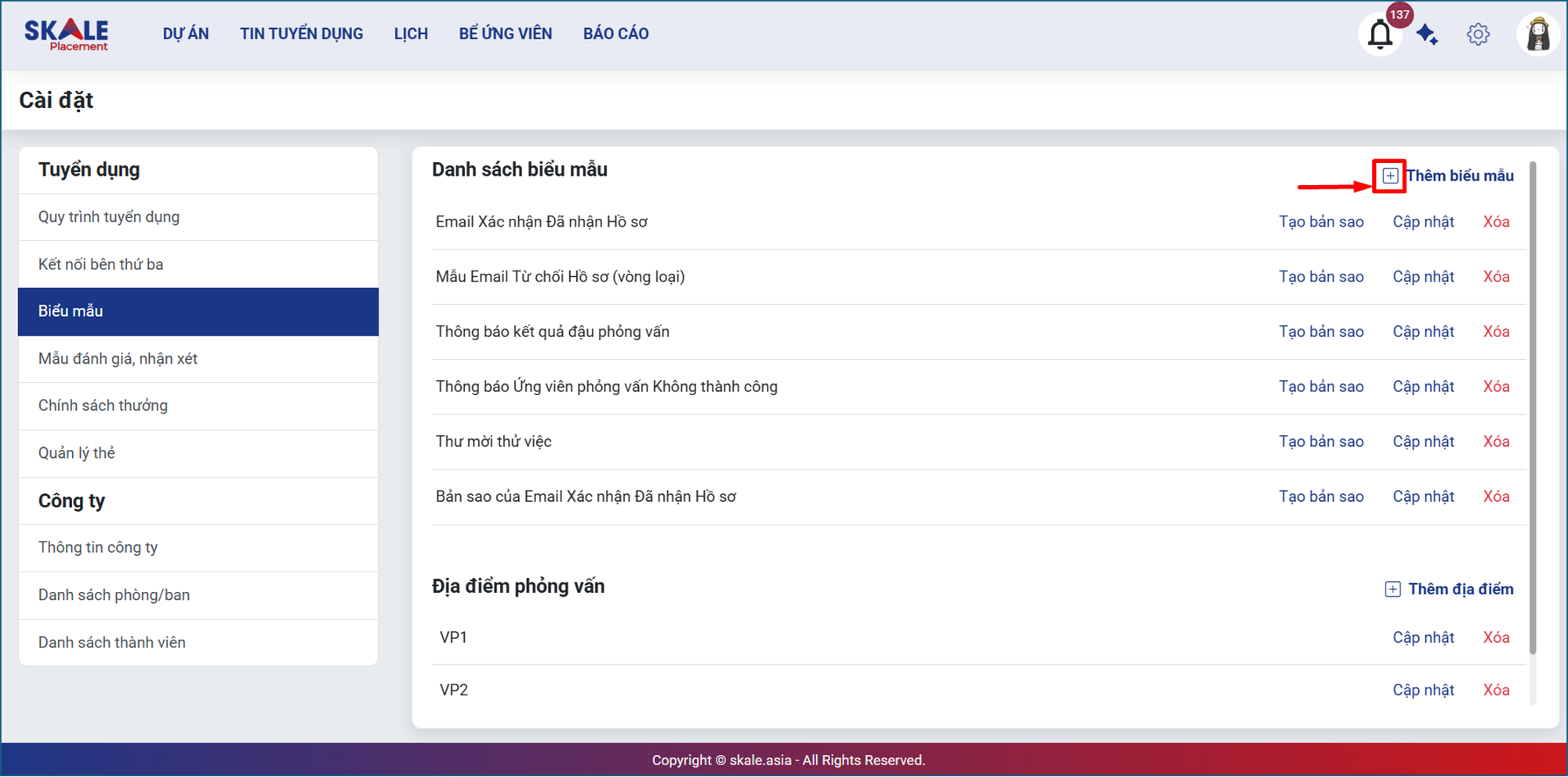
Task: Open the DỰ ÁN menu
Action: 186,34
